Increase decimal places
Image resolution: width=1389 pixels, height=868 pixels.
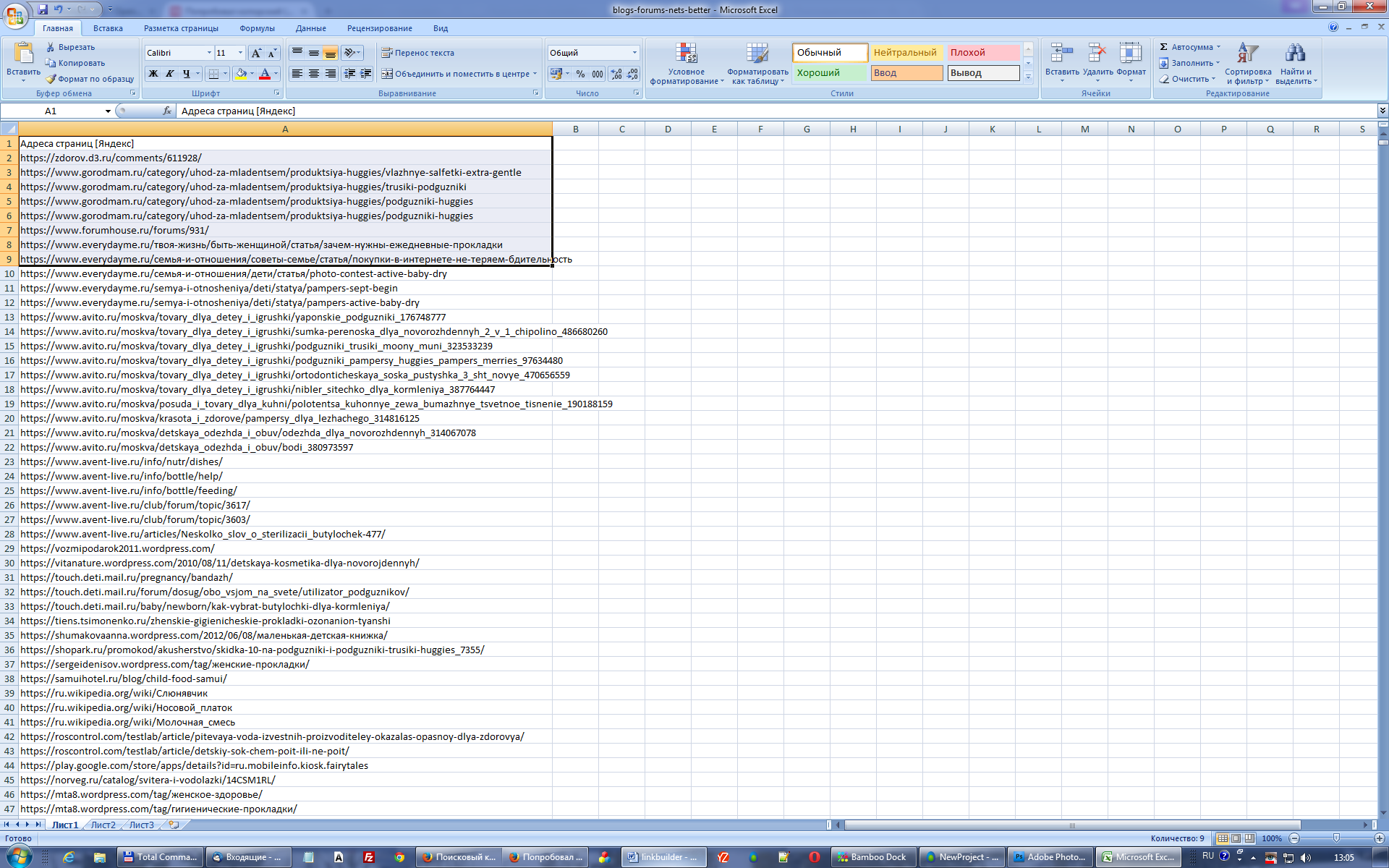point(616,74)
